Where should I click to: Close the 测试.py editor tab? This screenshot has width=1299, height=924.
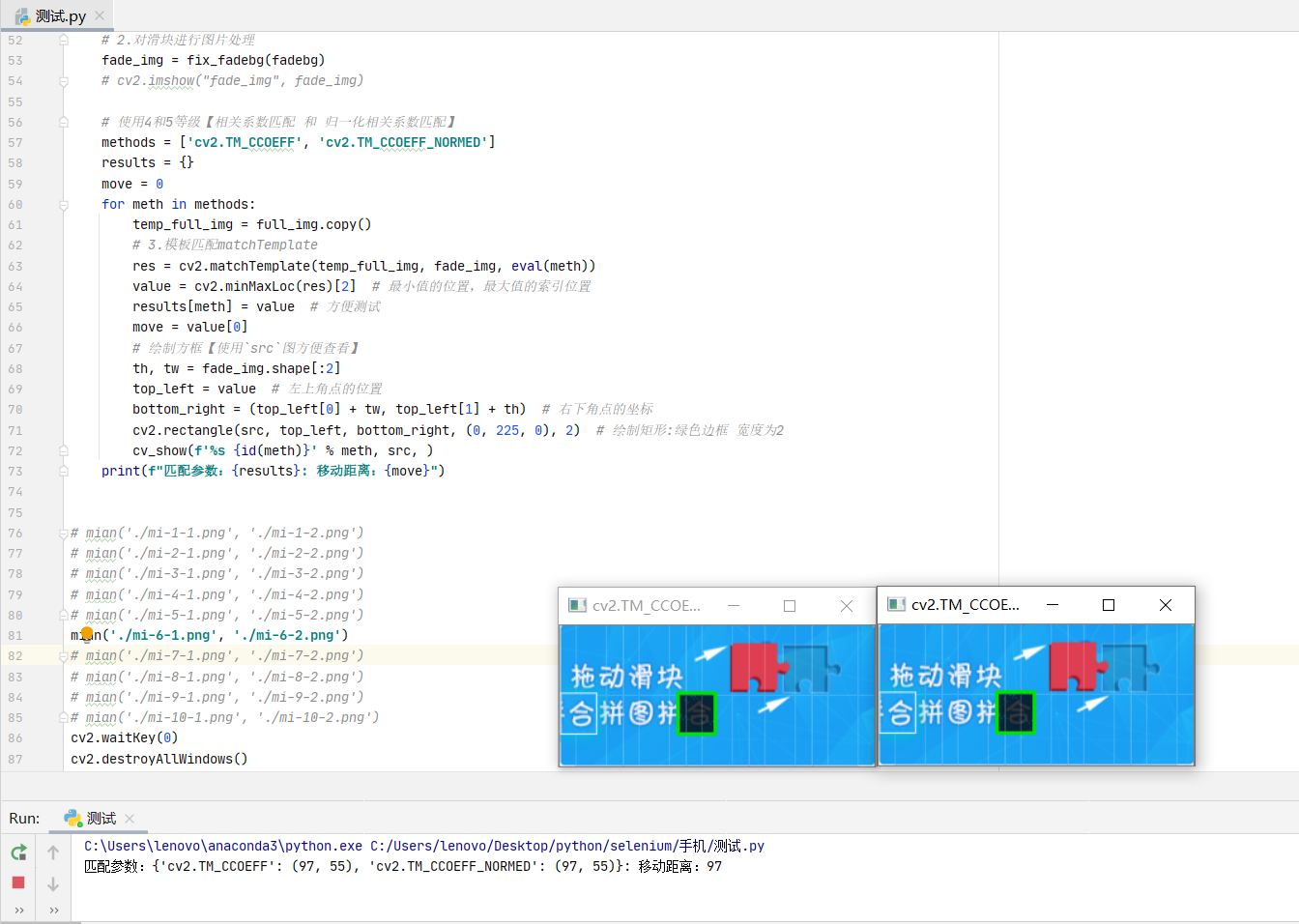point(100,15)
